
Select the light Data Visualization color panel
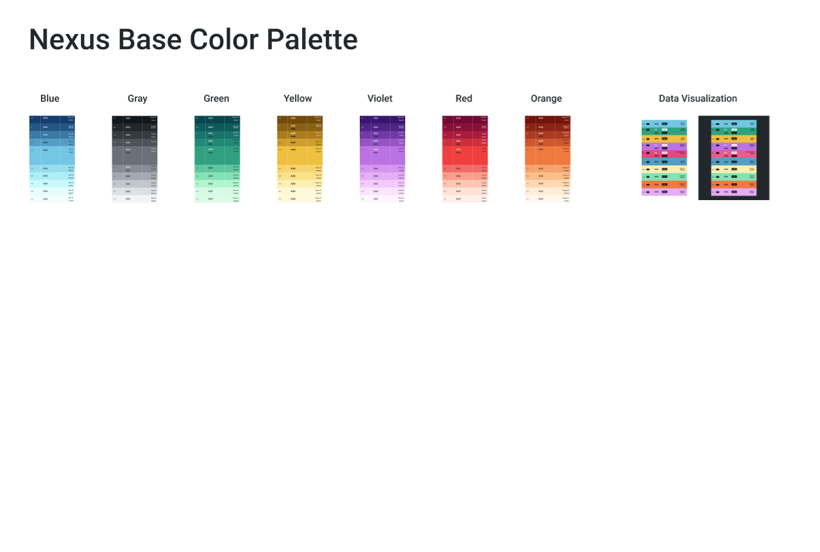point(664,158)
